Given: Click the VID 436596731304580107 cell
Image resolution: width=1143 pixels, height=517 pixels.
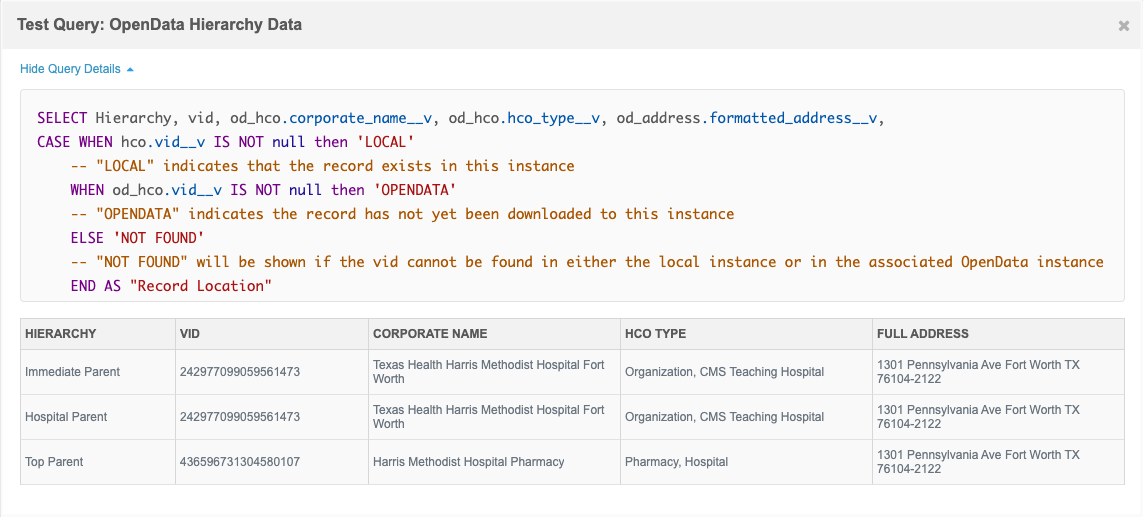Looking at the screenshot, I should click(240, 462).
